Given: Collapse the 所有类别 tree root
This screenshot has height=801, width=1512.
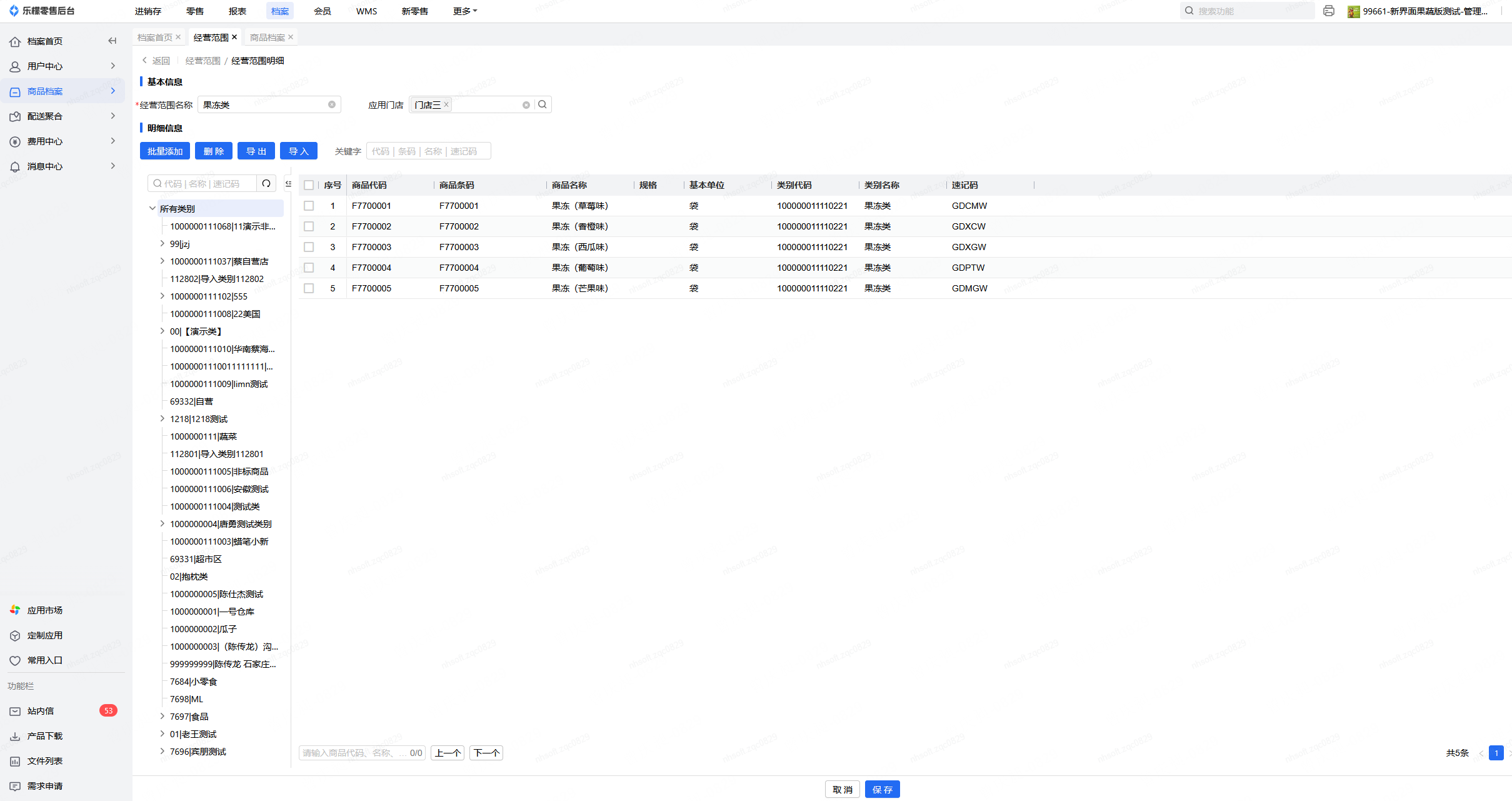Looking at the screenshot, I should coord(152,208).
